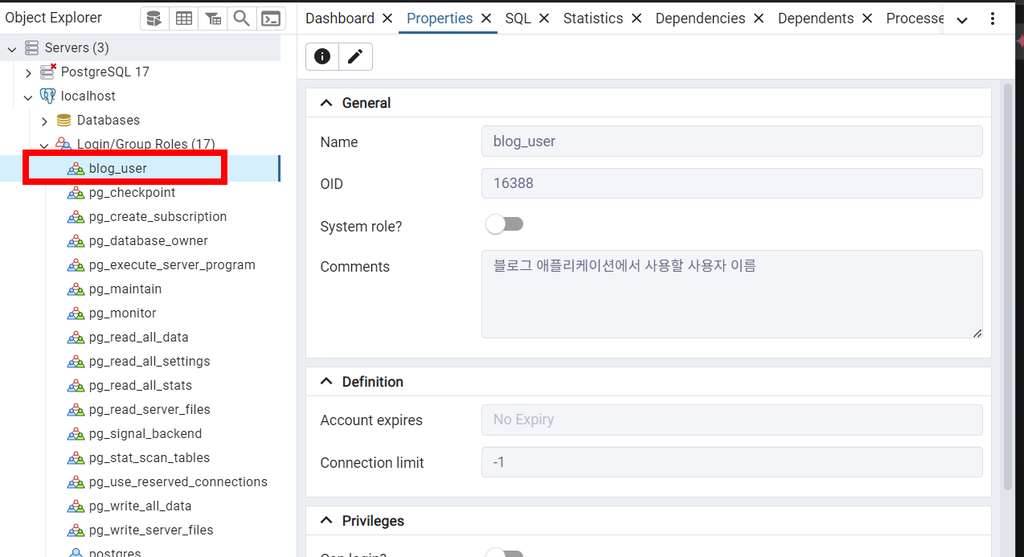
Task: Click the pg_signal_backend role icon
Action: 76,434
